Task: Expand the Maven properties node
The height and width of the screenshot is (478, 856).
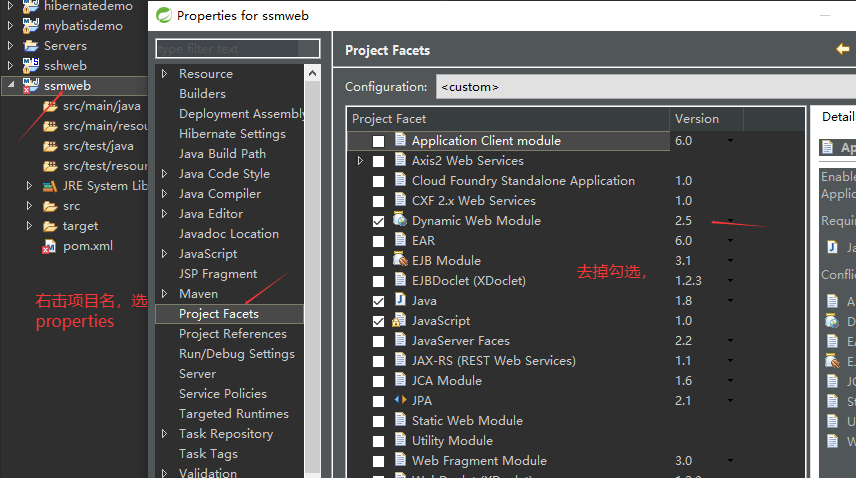Action: coord(164,294)
